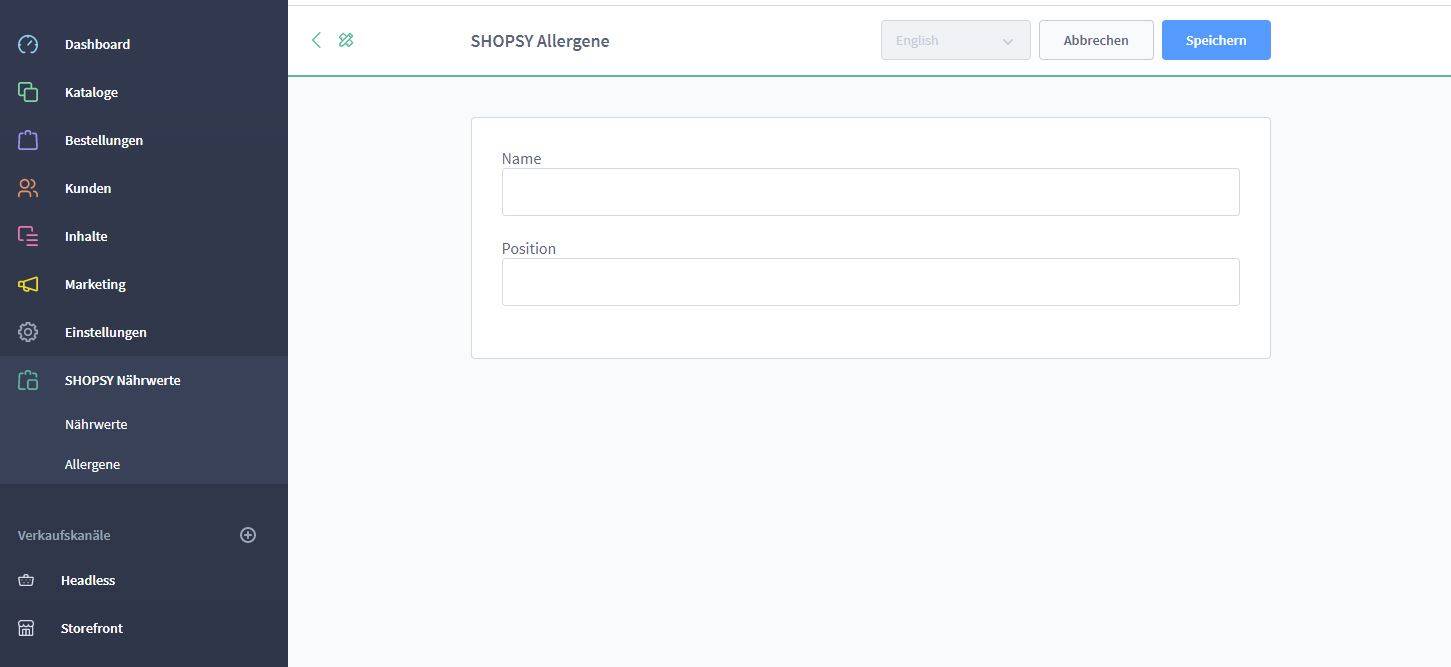Click the green diamond module icon in header

346,40
